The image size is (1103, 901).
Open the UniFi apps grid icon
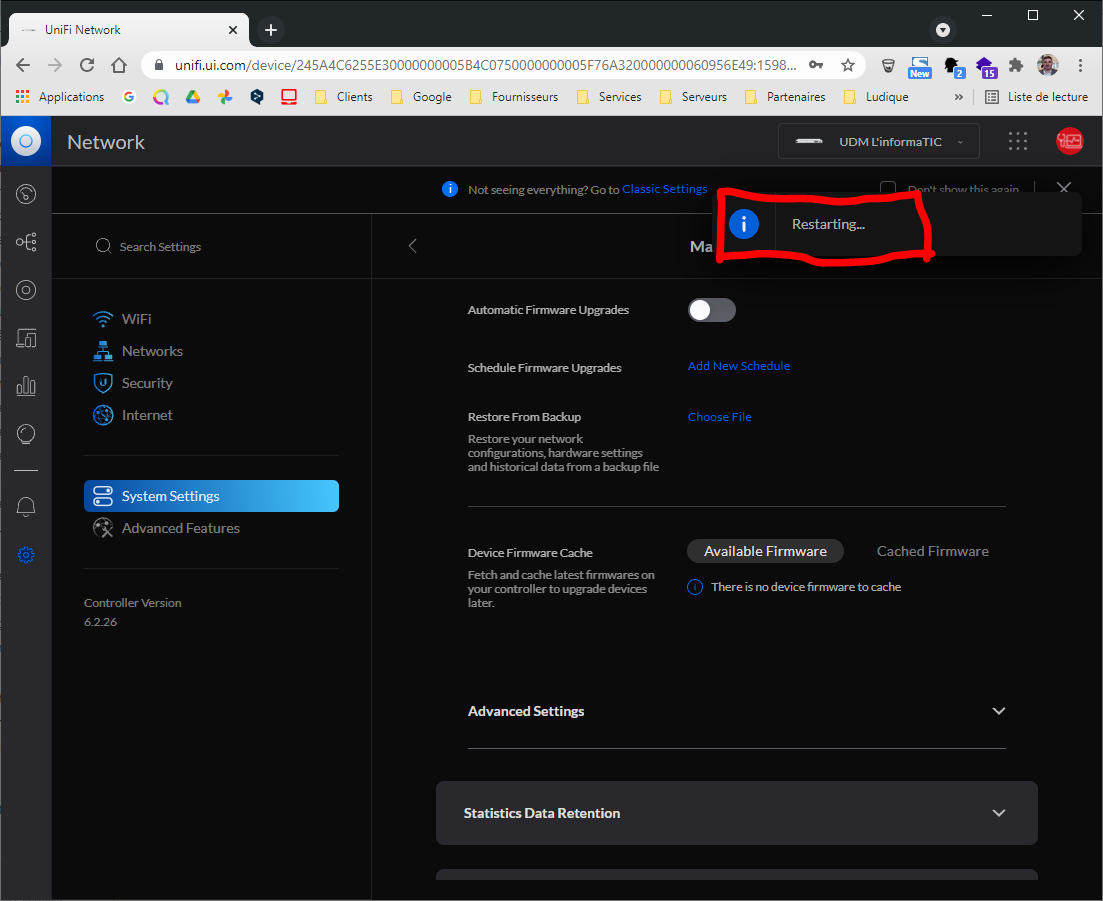pyautogui.click(x=1018, y=142)
